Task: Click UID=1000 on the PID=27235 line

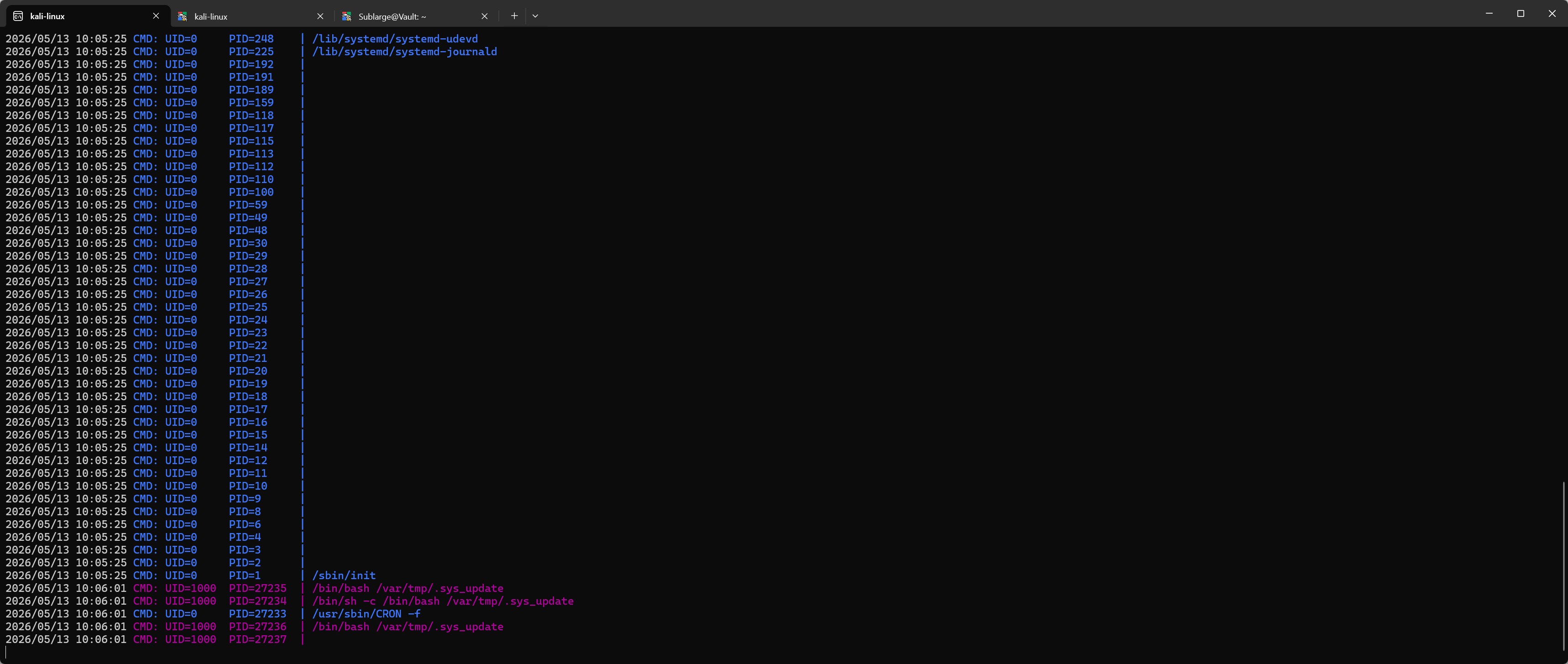Action: pos(190,589)
